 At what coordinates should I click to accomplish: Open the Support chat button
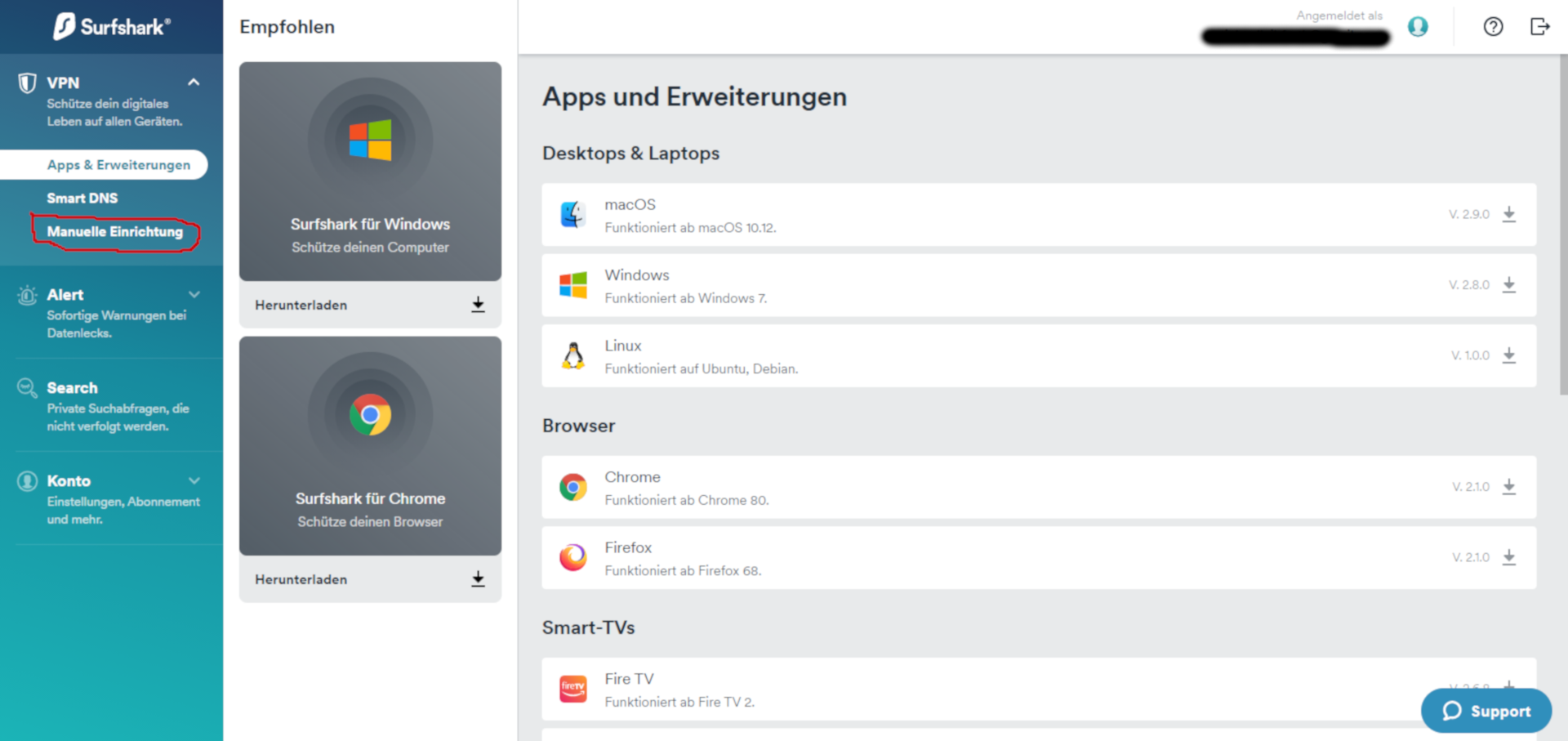pyautogui.click(x=1486, y=711)
